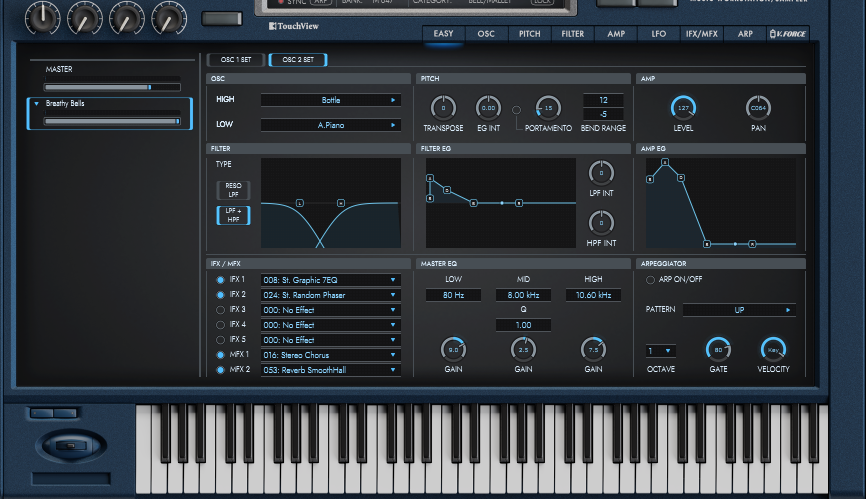Click the LOW frequency 80 Hz field
Screen dimensions: 866x499
453,295
